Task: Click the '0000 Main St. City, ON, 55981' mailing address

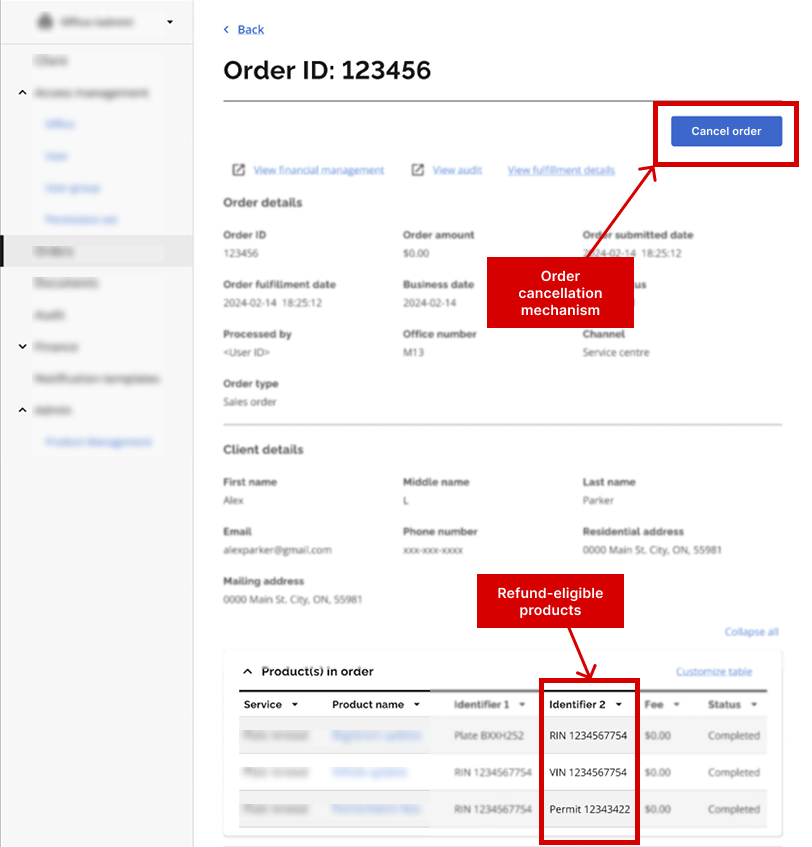Action: pos(292,599)
